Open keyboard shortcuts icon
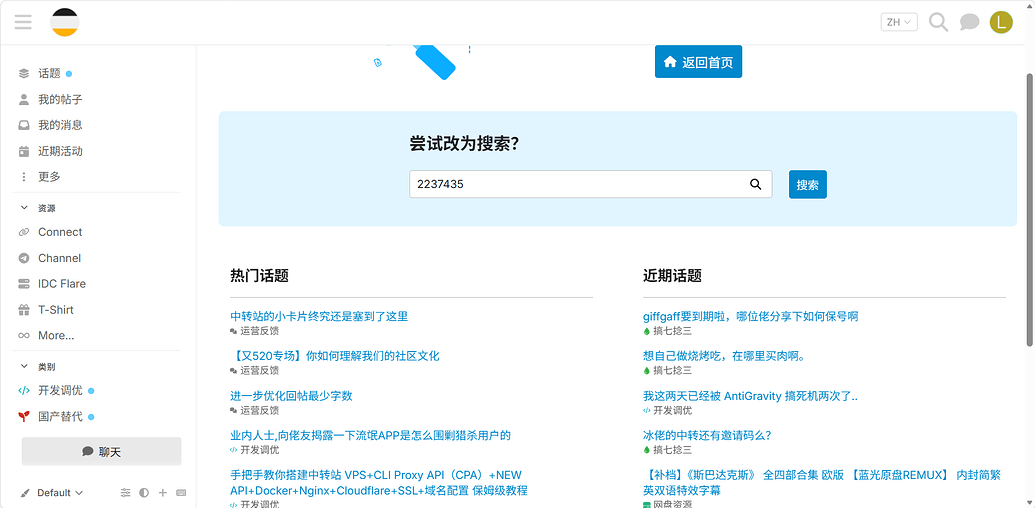The height and width of the screenshot is (508, 1035). pos(182,493)
